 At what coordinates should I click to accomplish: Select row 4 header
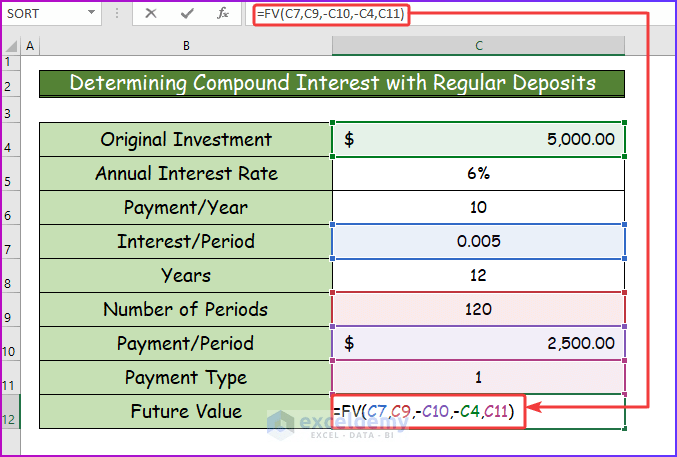11,140
